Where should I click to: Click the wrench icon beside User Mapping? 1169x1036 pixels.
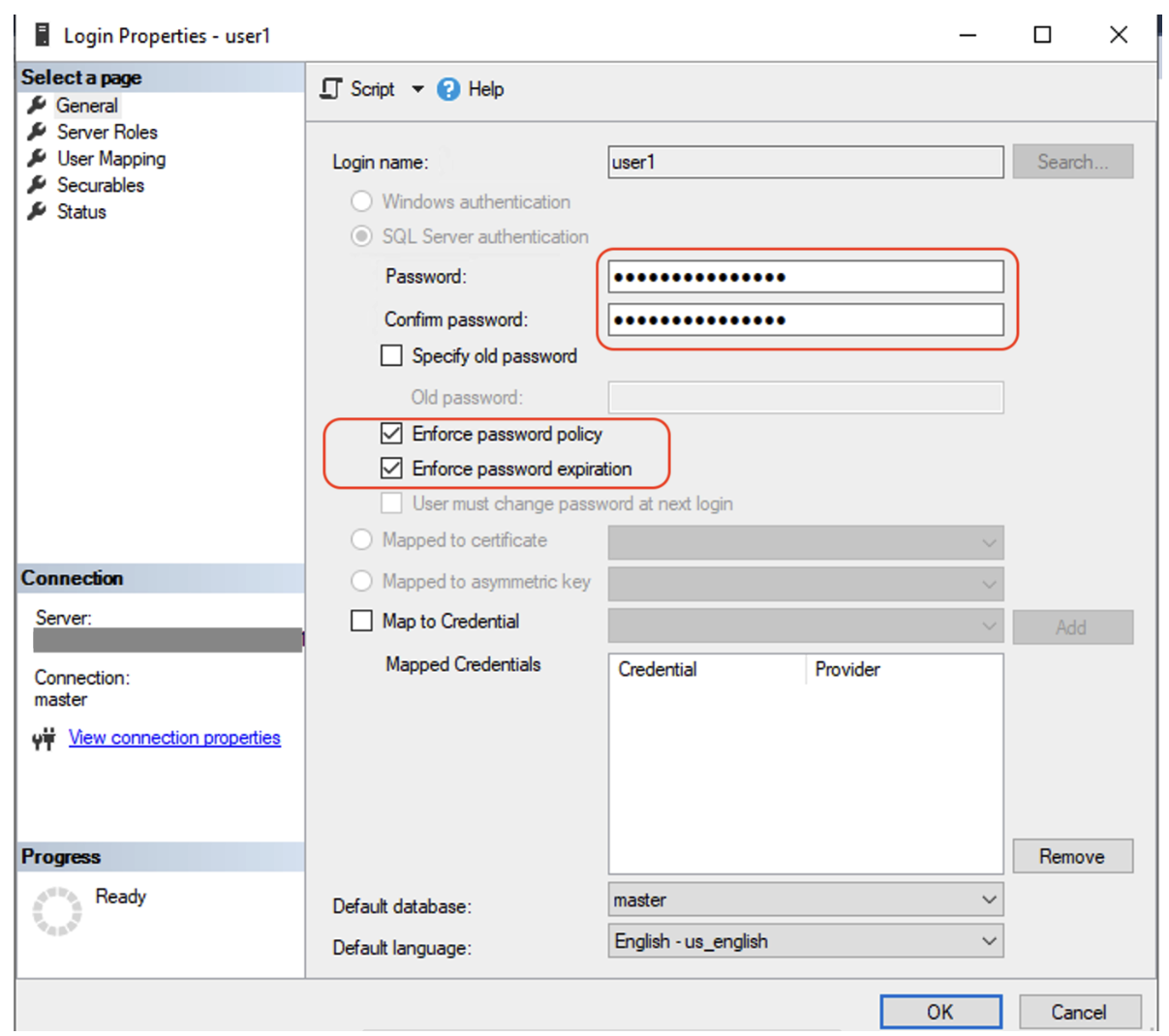pos(37,158)
